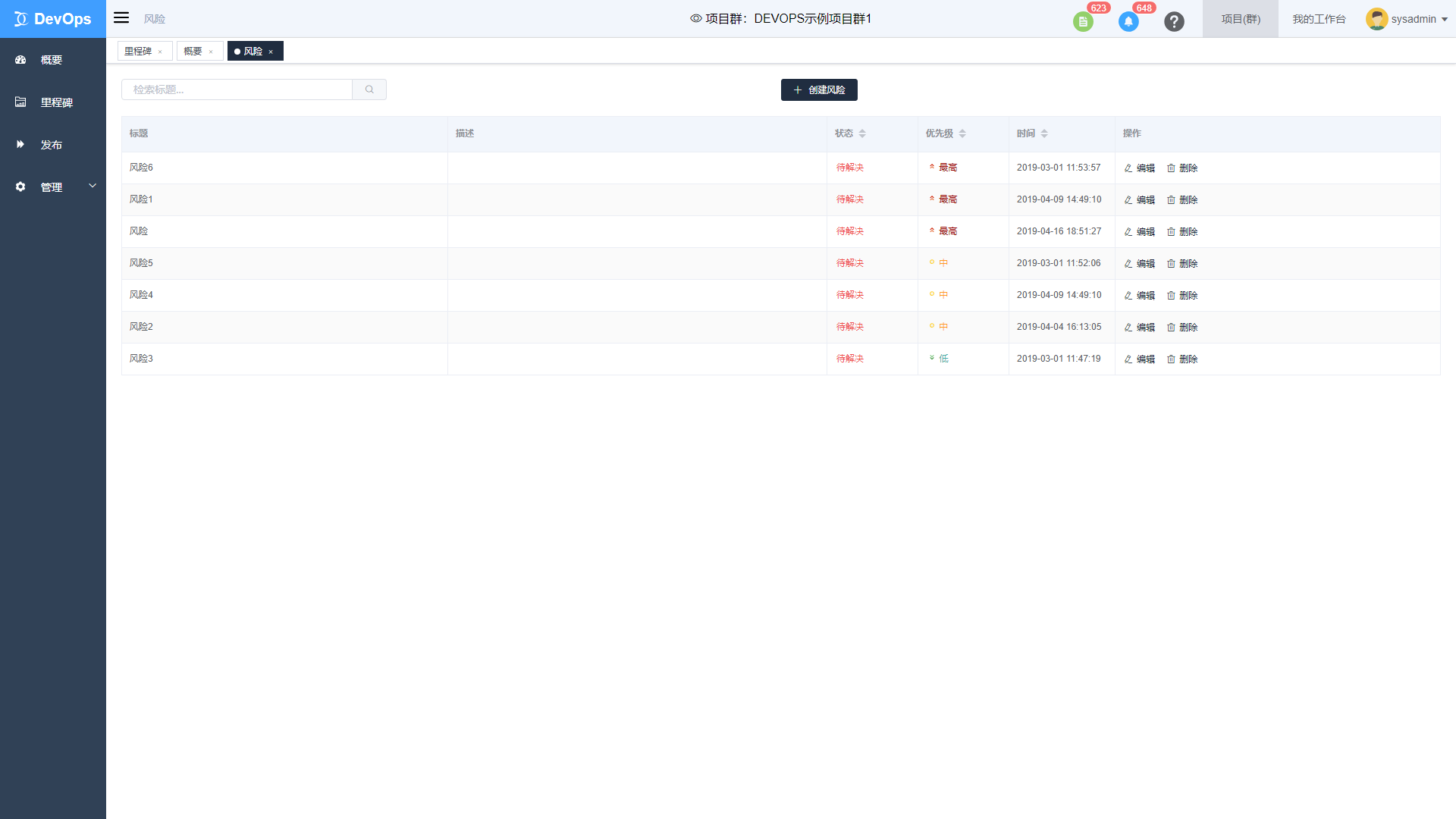Click the 项目(群) top navigation item
Viewport: 1456px width, 819px height.
(x=1241, y=19)
